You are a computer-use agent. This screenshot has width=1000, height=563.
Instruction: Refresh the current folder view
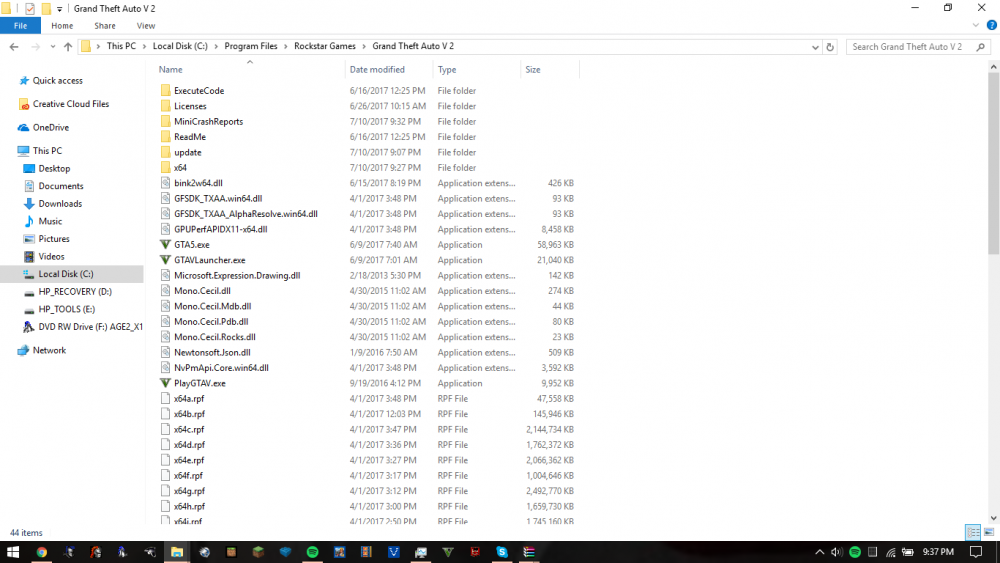click(x=830, y=47)
